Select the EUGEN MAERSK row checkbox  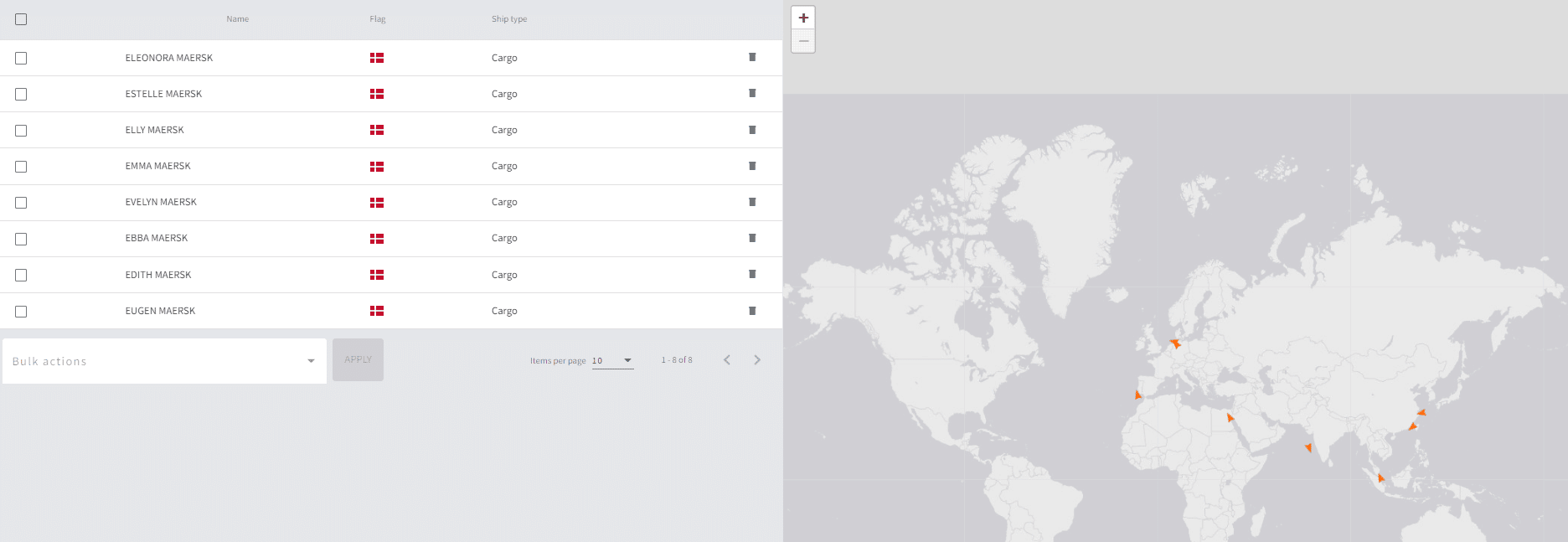21,312
